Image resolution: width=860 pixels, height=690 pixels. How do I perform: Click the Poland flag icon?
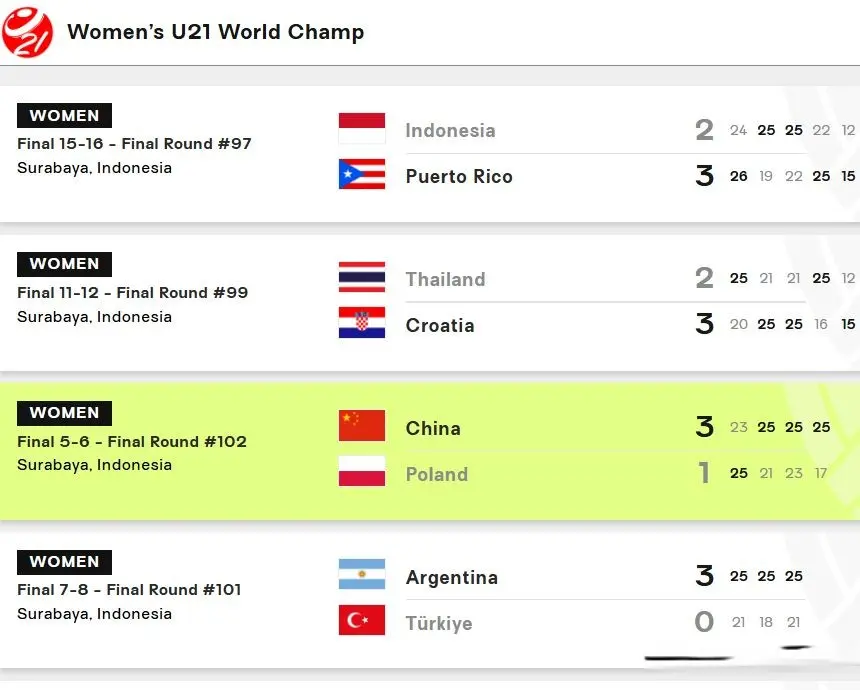click(x=361, y=473)
